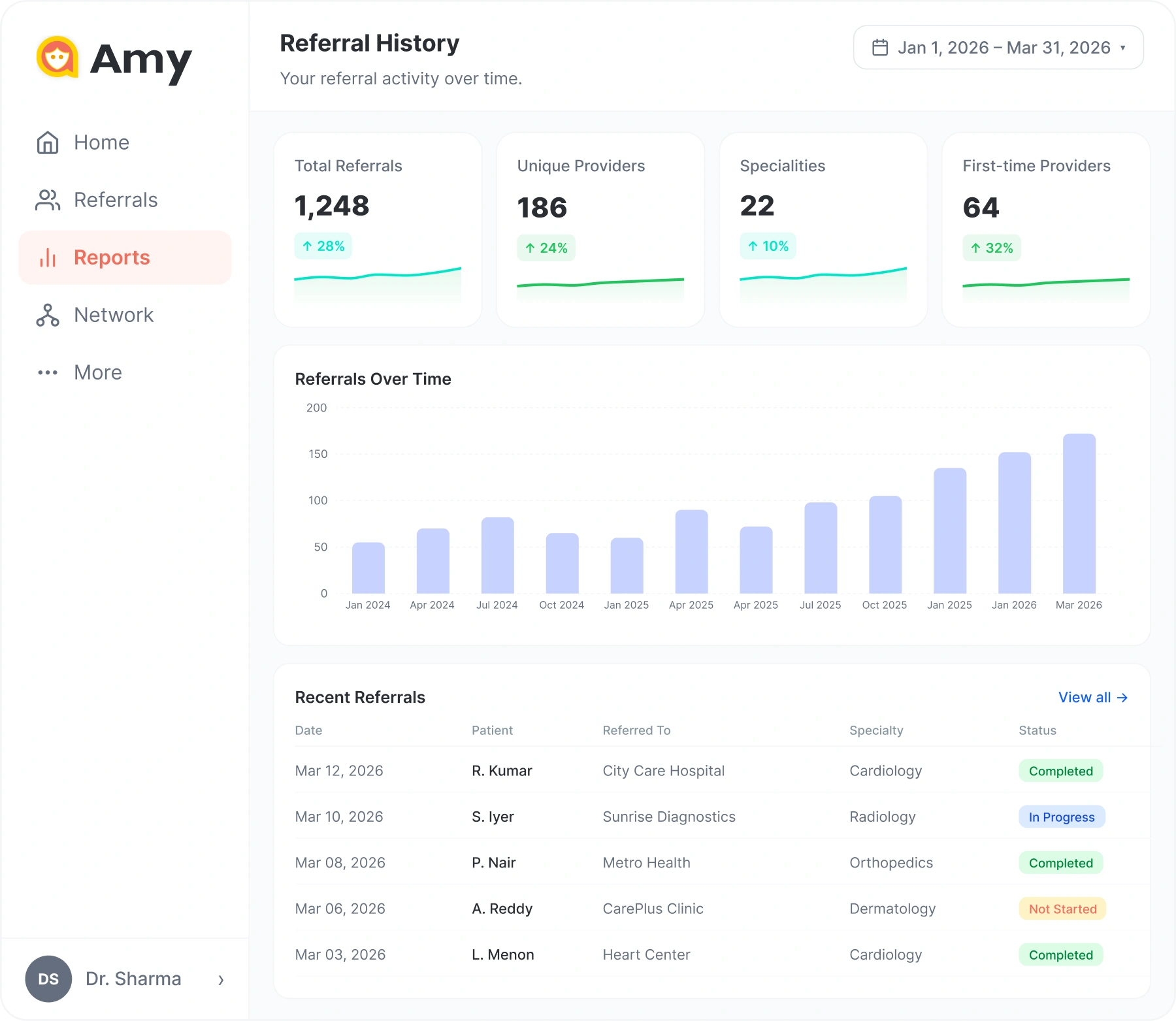Click Metro Health cell
The image size is (1176, 1021).
coord(647,863)
